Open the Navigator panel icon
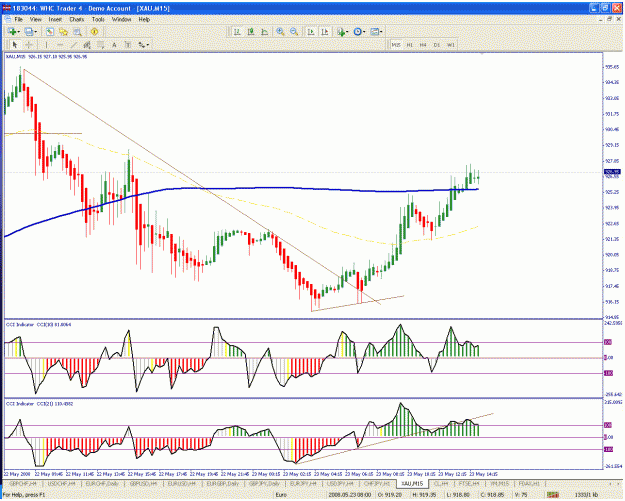 pyautogui.click(x=63, y=32)
